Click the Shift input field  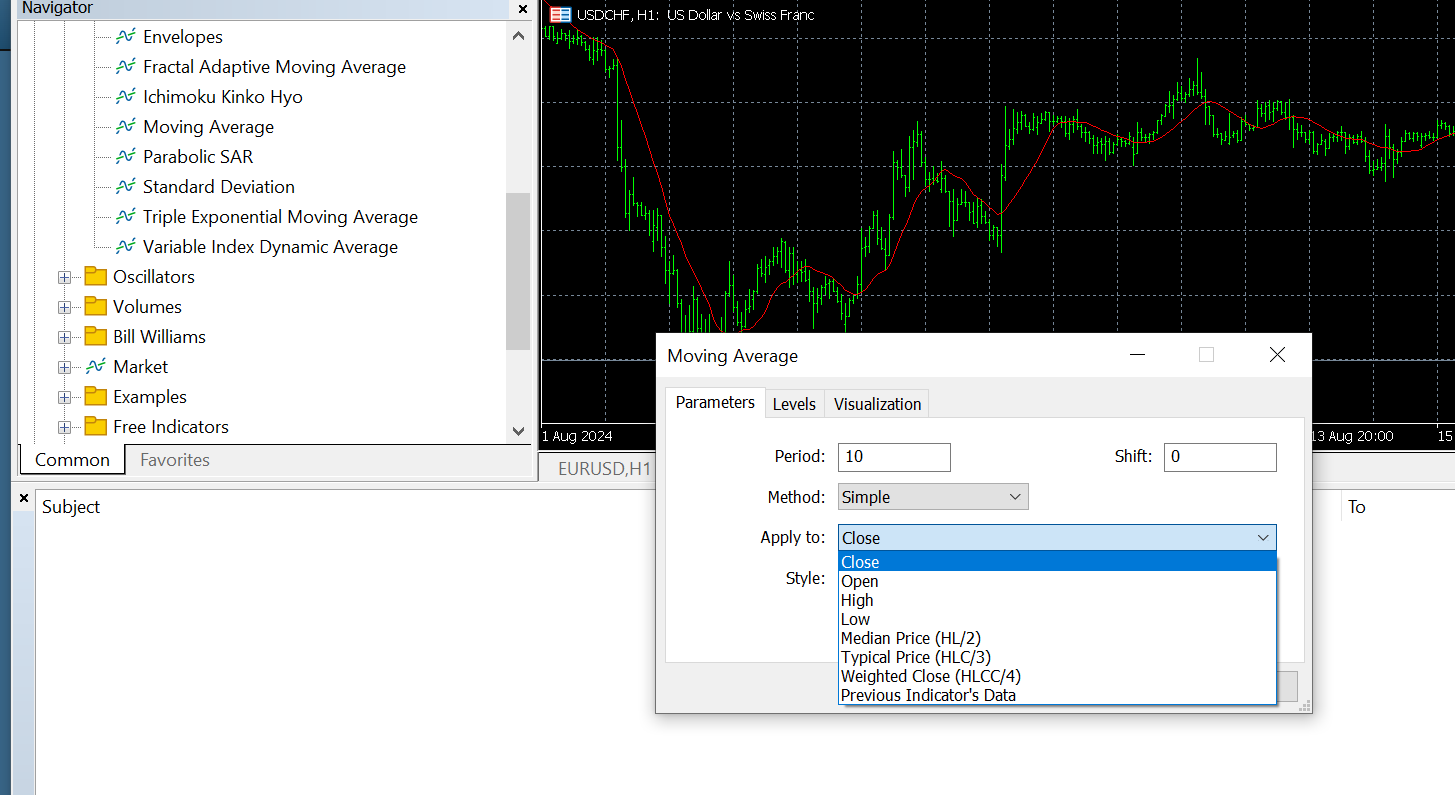[1220, 457]
